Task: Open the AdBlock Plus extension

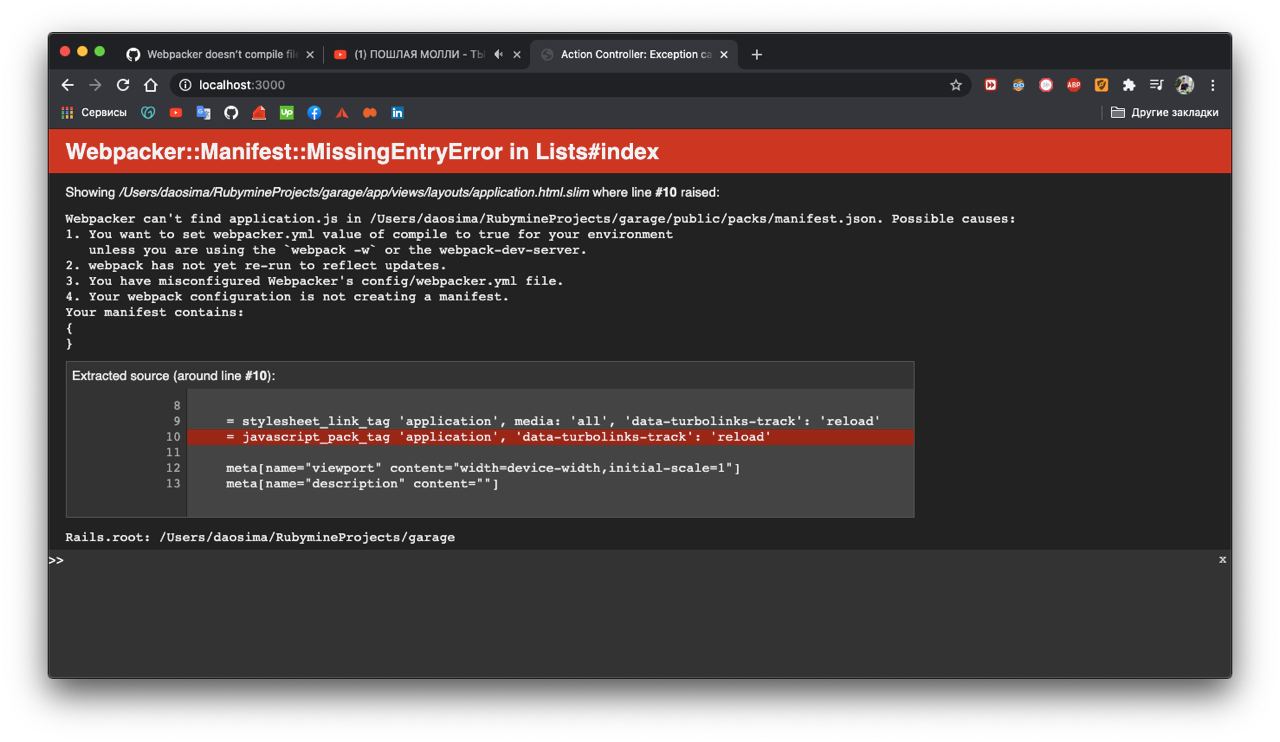Action: tap(1074, 85)
